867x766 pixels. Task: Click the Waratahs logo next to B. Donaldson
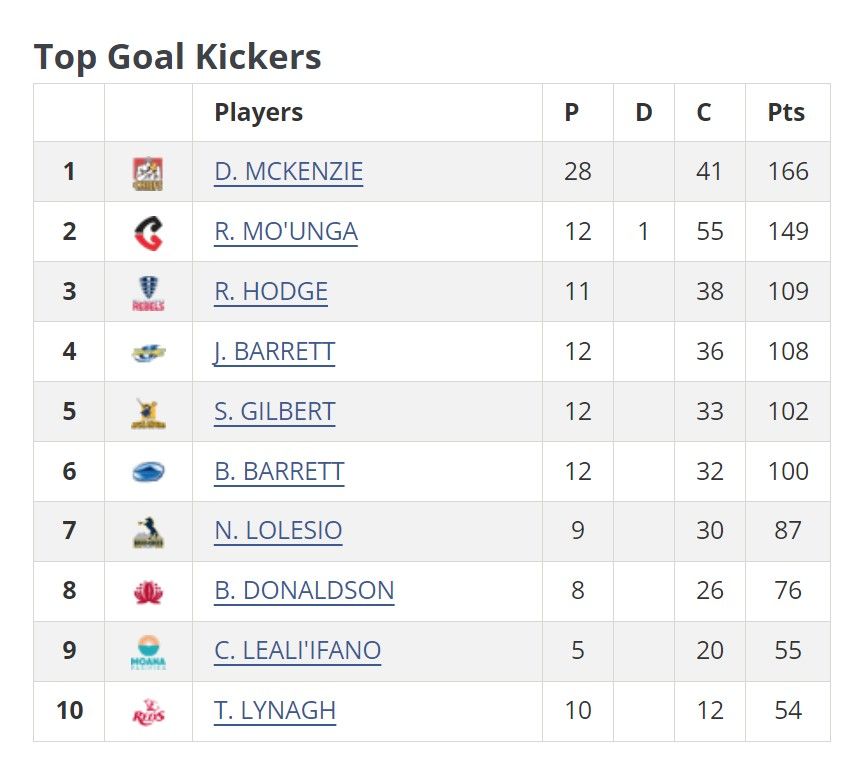coord(148,591)
